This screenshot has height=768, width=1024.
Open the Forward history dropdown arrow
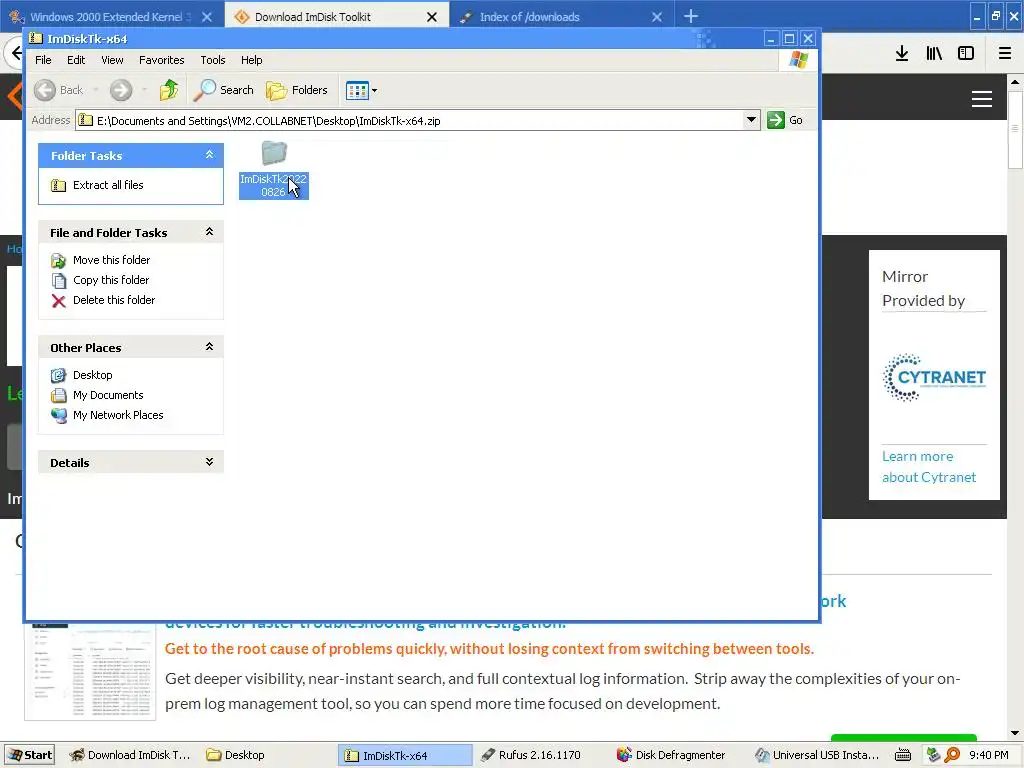(144, 90)
